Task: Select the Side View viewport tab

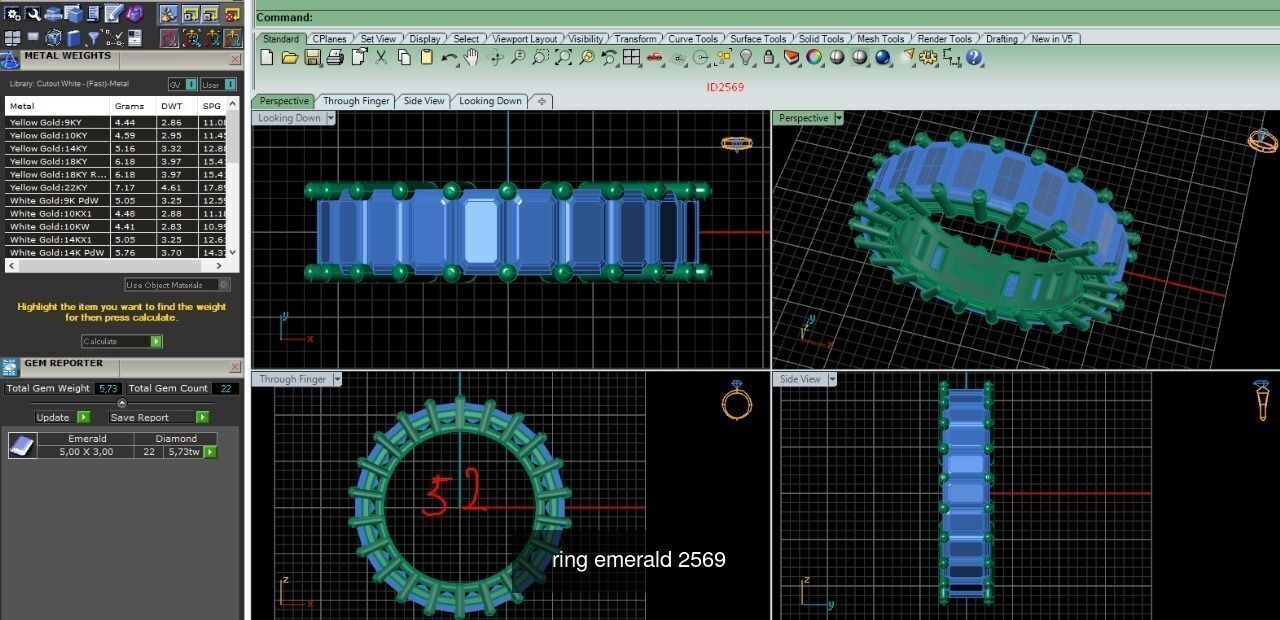Action: tap(424, 101)
